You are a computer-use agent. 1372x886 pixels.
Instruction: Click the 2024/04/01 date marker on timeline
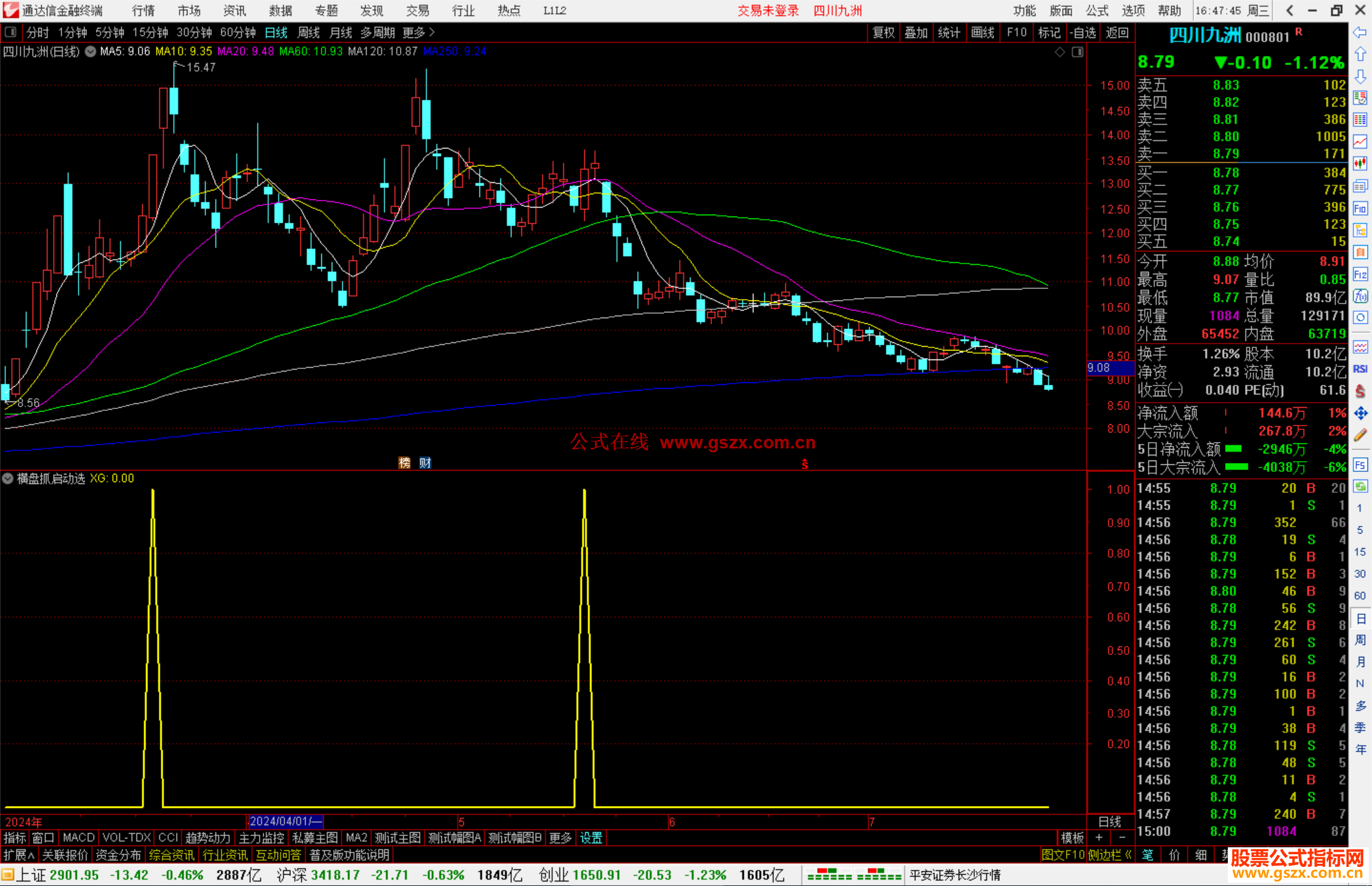(x=285, y=821)
